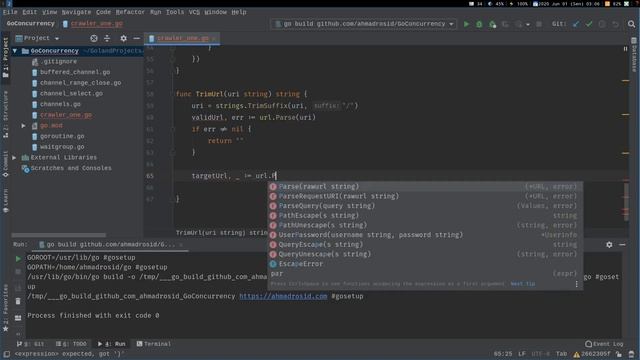Expand go.mod tree node
This screenshot has height=360, width=640.
[24, 126]
